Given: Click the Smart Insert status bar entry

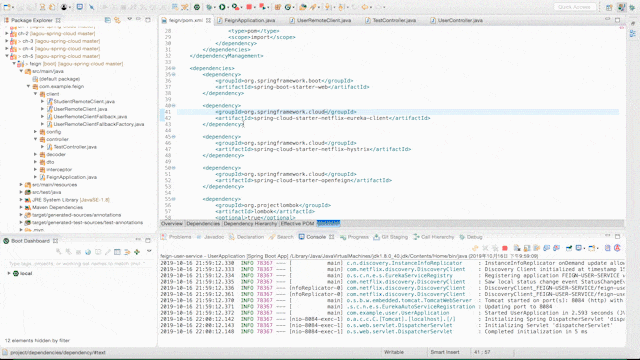Looking at the screenshot, I should point(445,352).
